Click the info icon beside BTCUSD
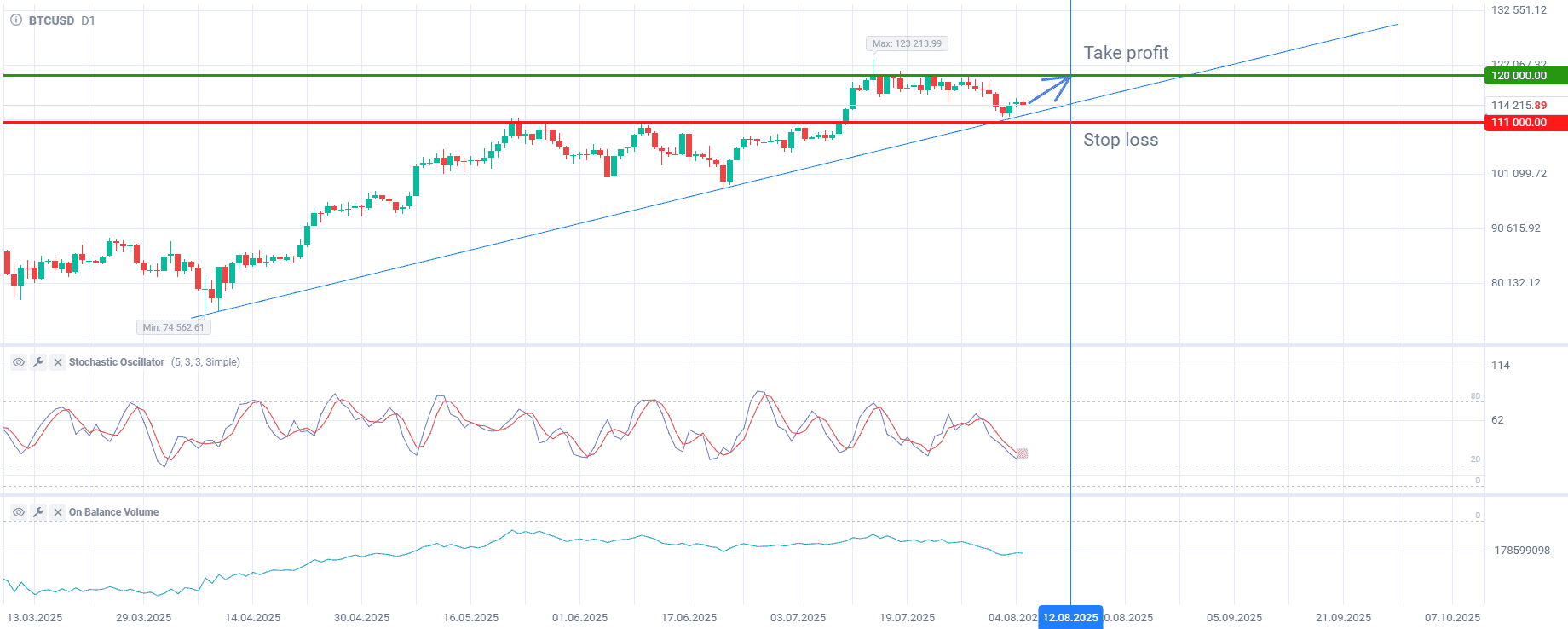 (x=16, y=20)
